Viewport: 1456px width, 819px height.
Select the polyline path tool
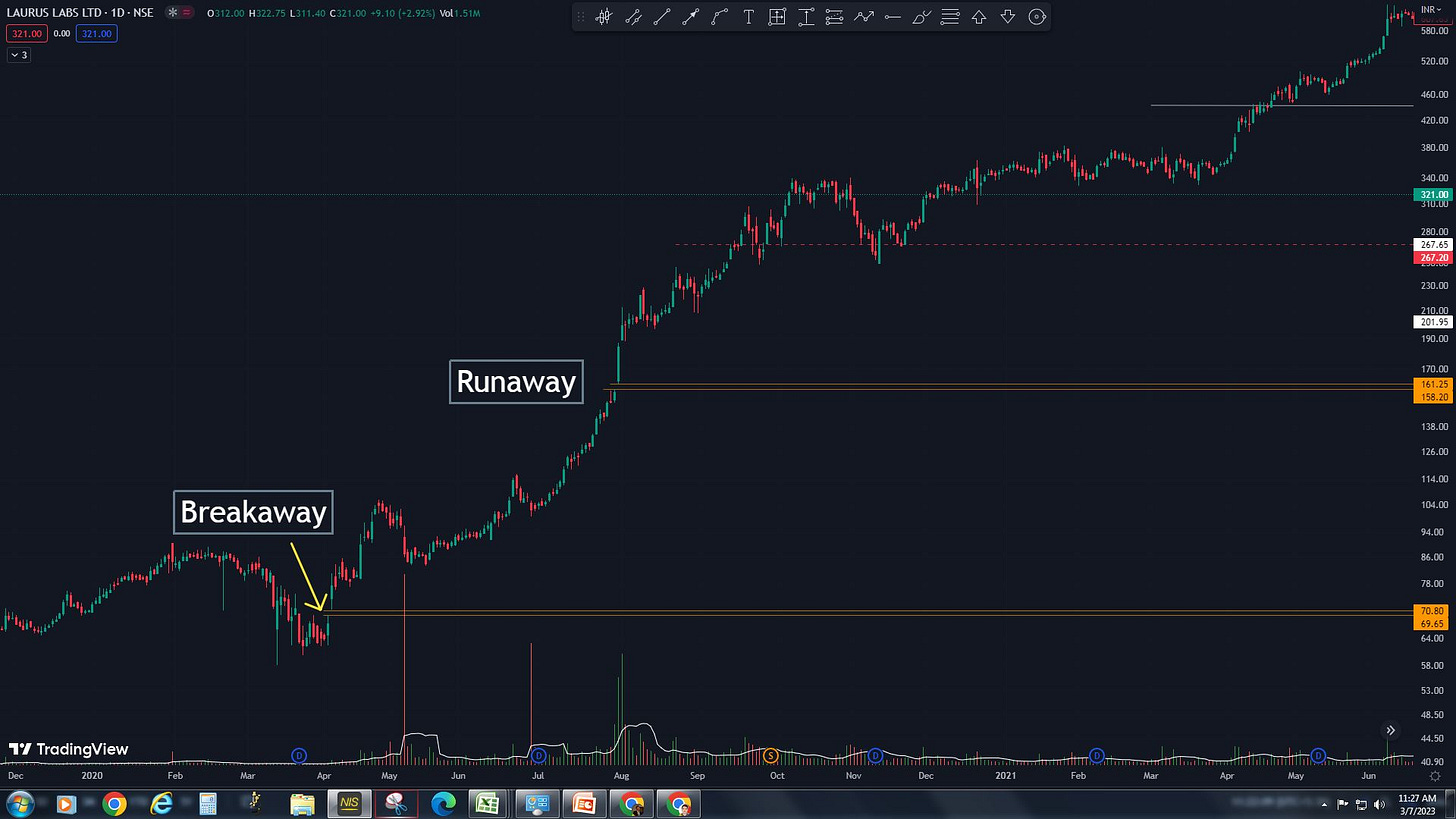click(719, 17)
